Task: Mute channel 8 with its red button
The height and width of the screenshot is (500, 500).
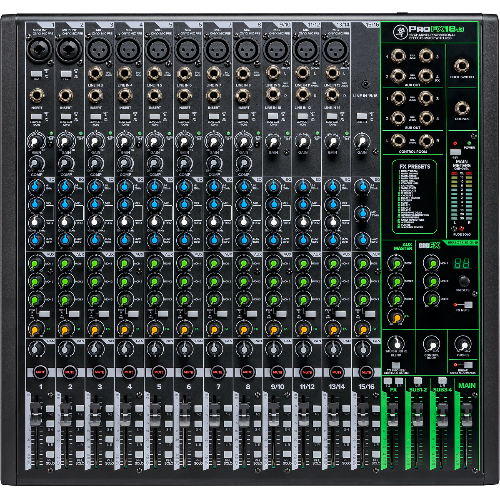Action: pos(247,372)
